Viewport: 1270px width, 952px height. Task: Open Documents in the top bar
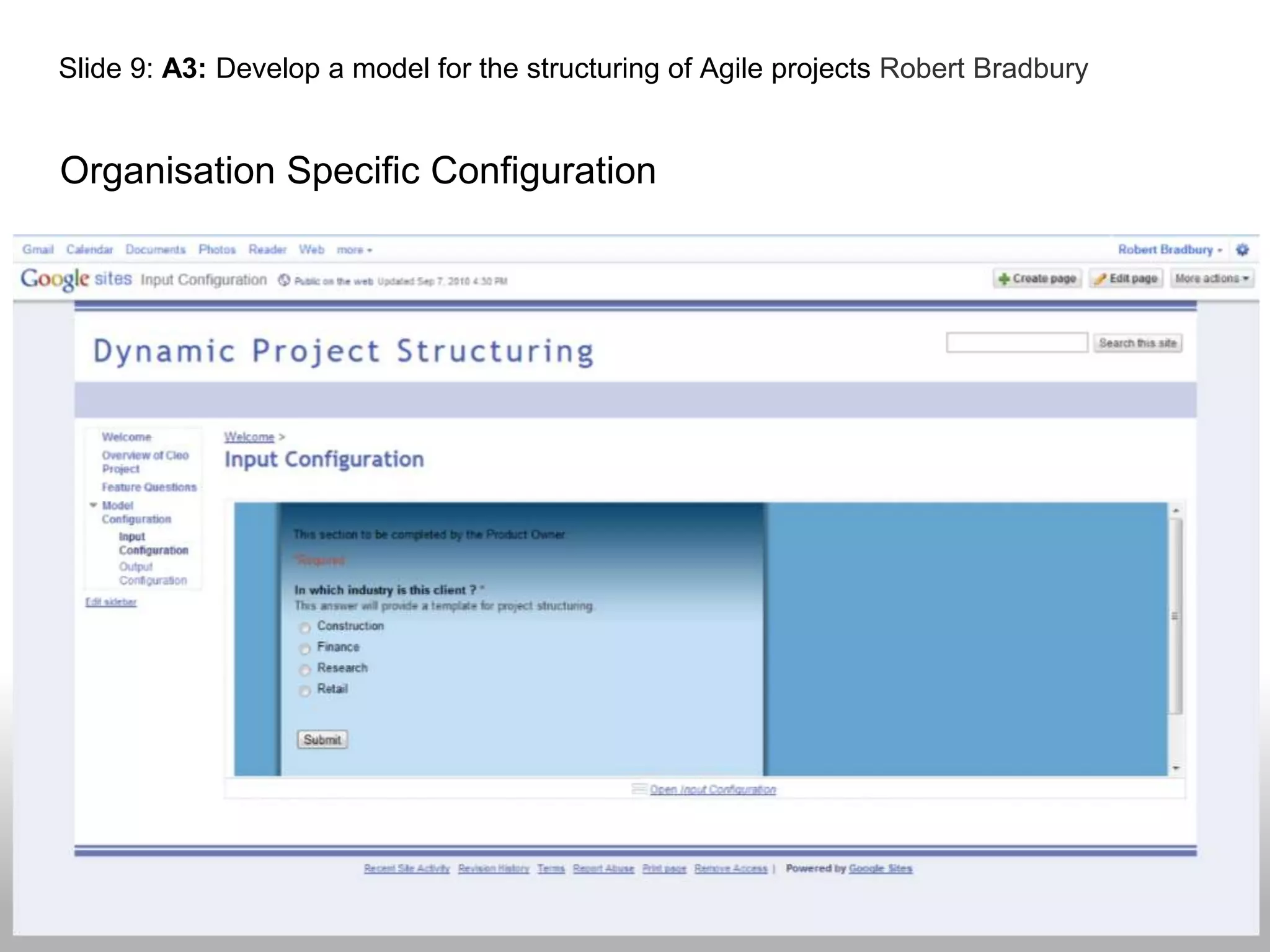click(156, 249)
